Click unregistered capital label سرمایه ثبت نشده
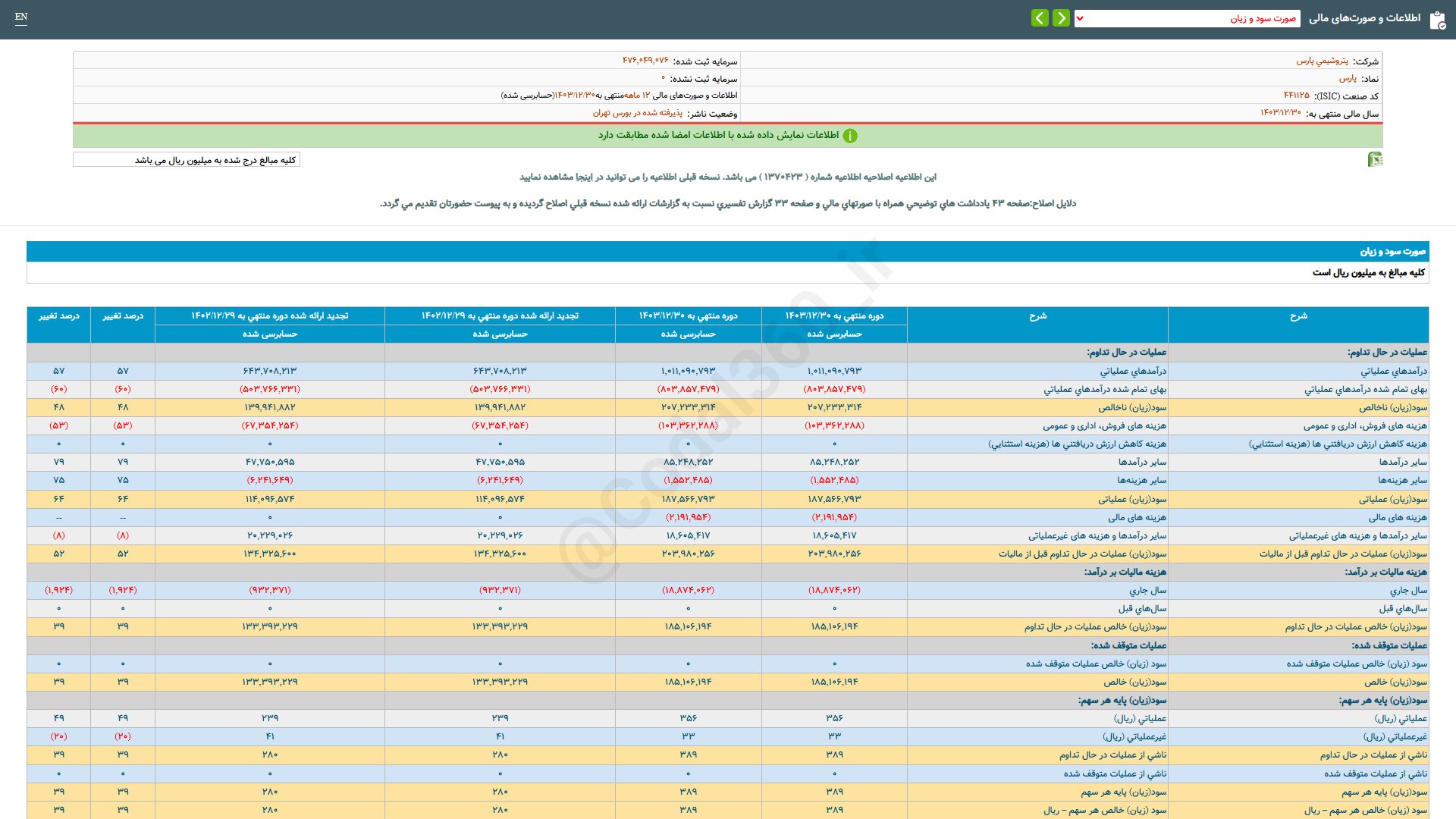Viewport: 1456px width, 819px height. pos(705,78)
